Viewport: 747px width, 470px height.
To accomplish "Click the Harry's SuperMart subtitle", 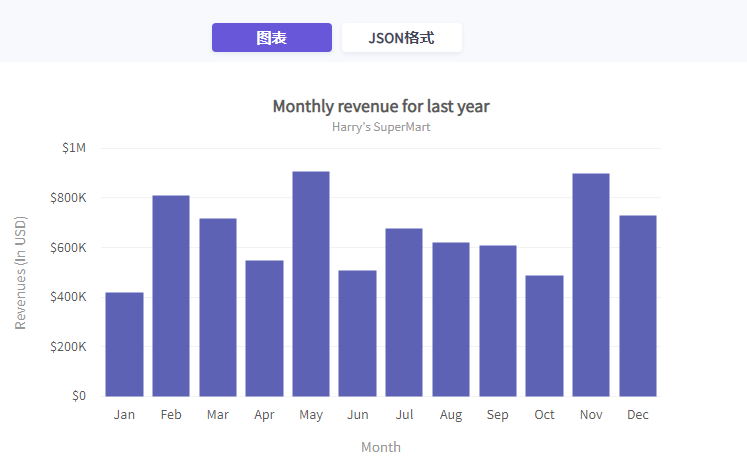I will tap(381, 127).
